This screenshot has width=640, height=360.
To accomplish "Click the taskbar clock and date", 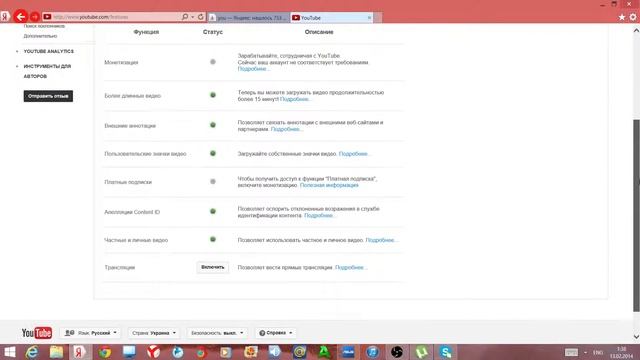I will 622,353.
